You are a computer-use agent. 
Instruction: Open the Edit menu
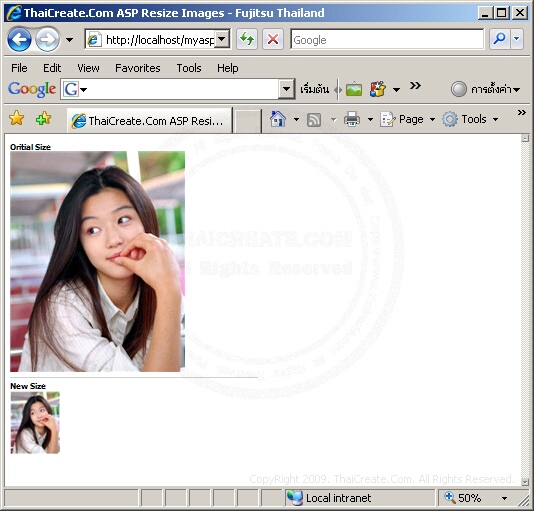click(52, 68)
